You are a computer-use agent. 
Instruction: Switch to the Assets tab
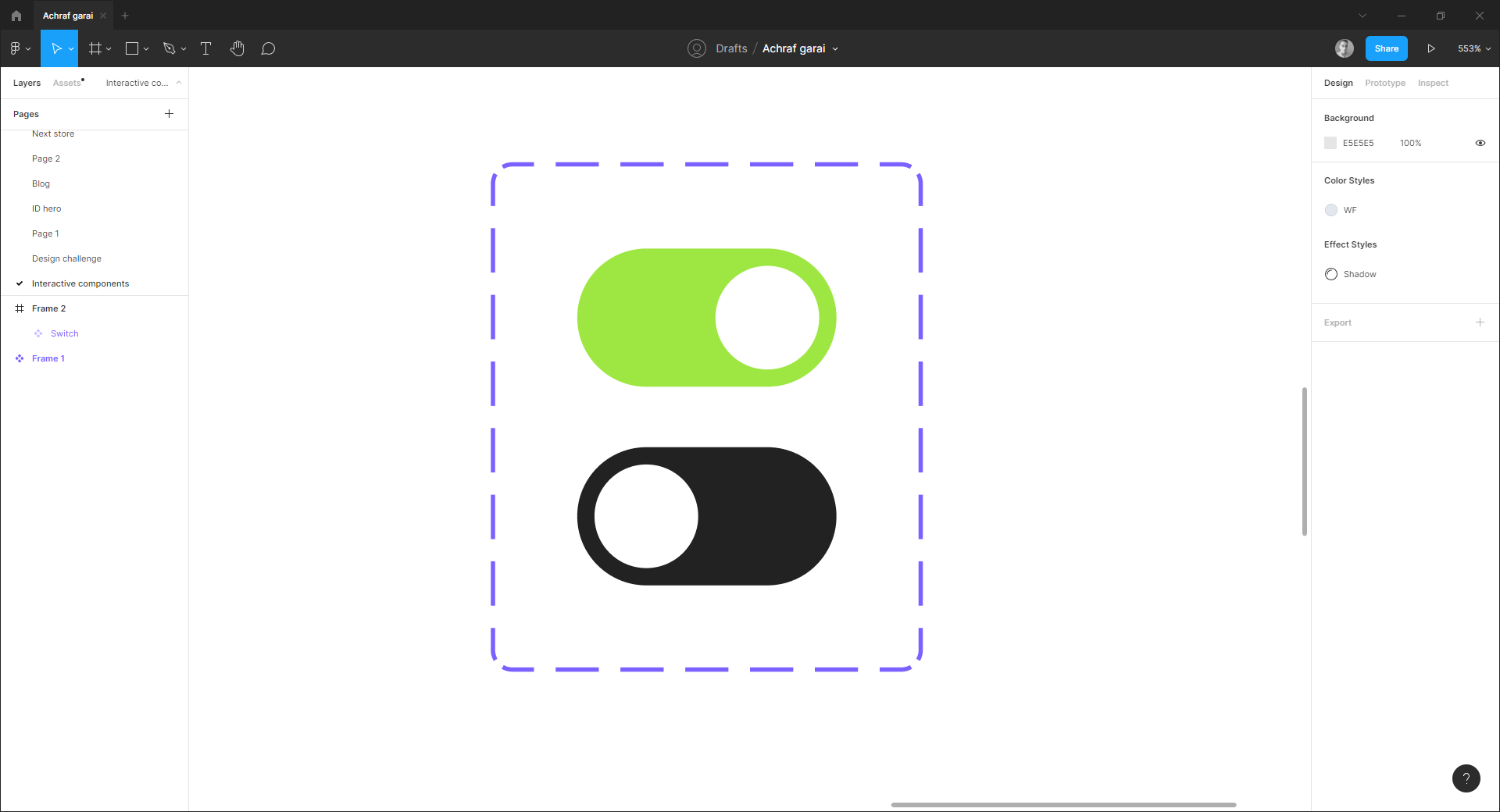tap(67, 83)
